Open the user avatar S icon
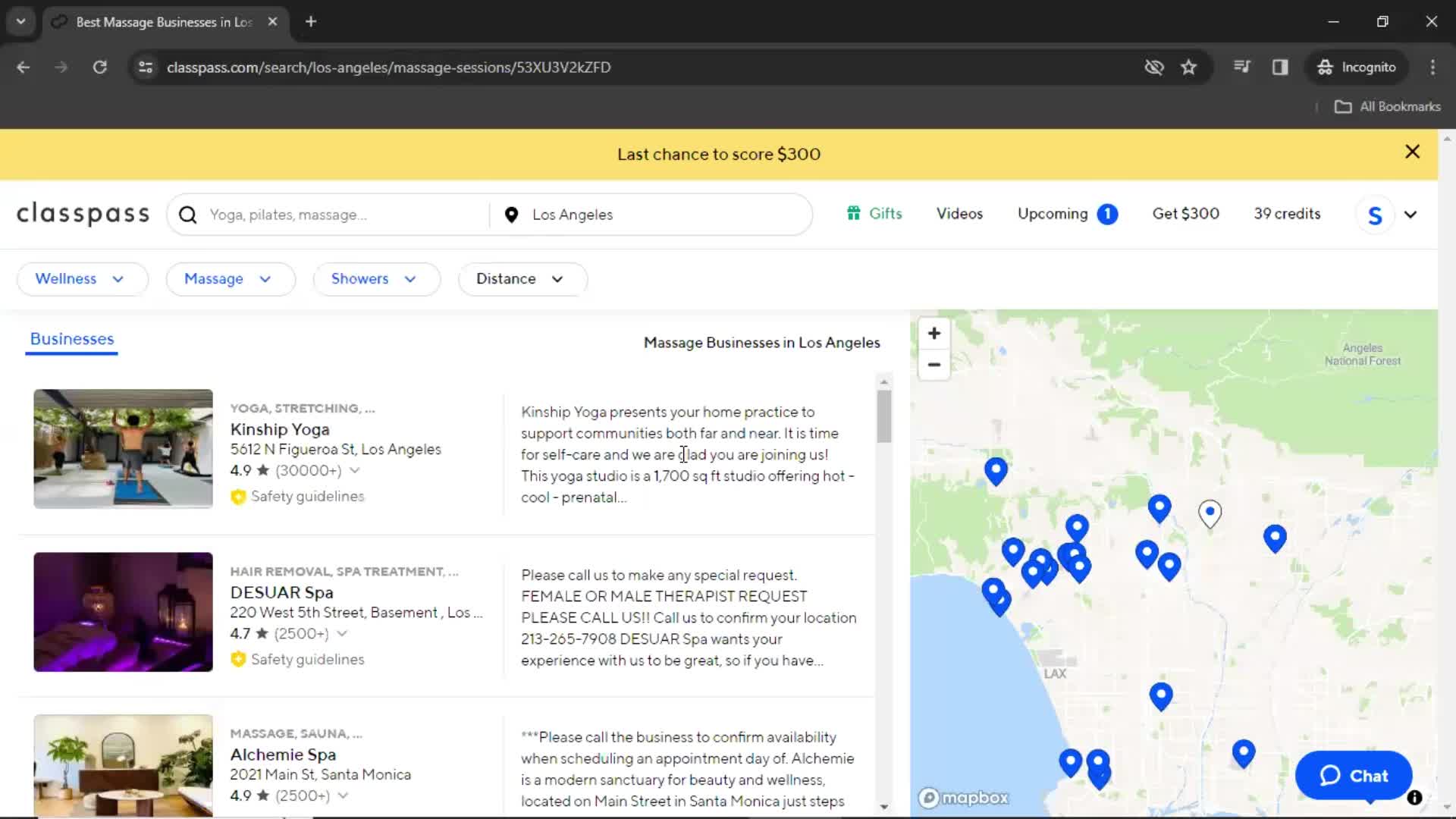This screenshot has height=819, width=1456. (1375, 215)
